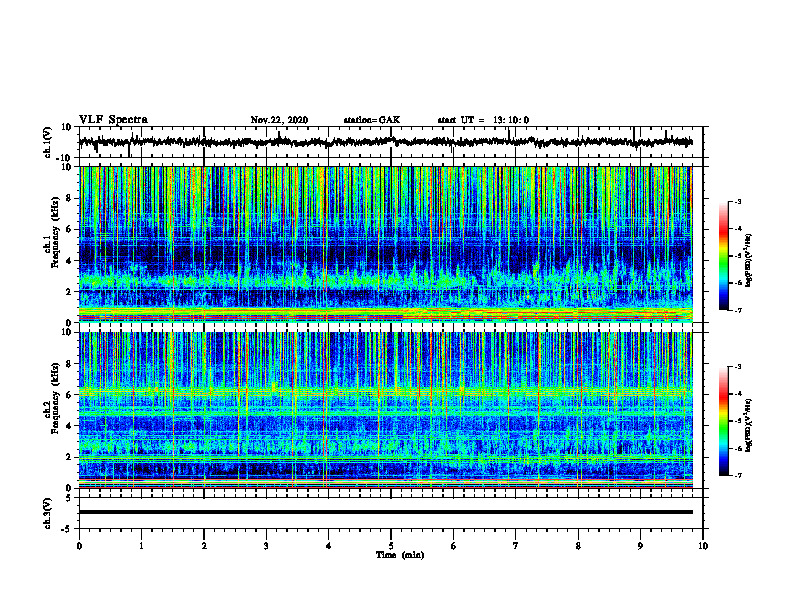The height and width of the screenshot is (612, 792).
Task: Click the "6" kHz tick of ch.1 spectrogram
Action: point(70,229)
